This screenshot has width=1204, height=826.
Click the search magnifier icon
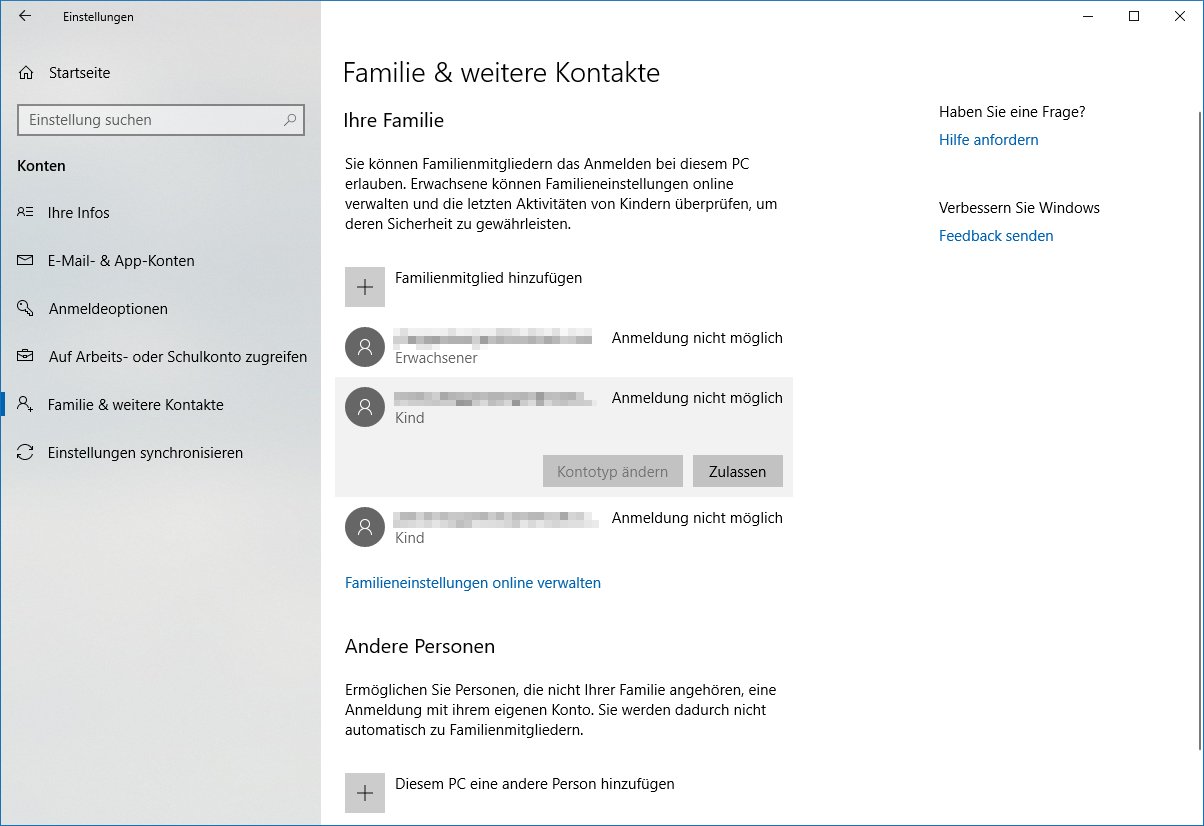(290, 120)
